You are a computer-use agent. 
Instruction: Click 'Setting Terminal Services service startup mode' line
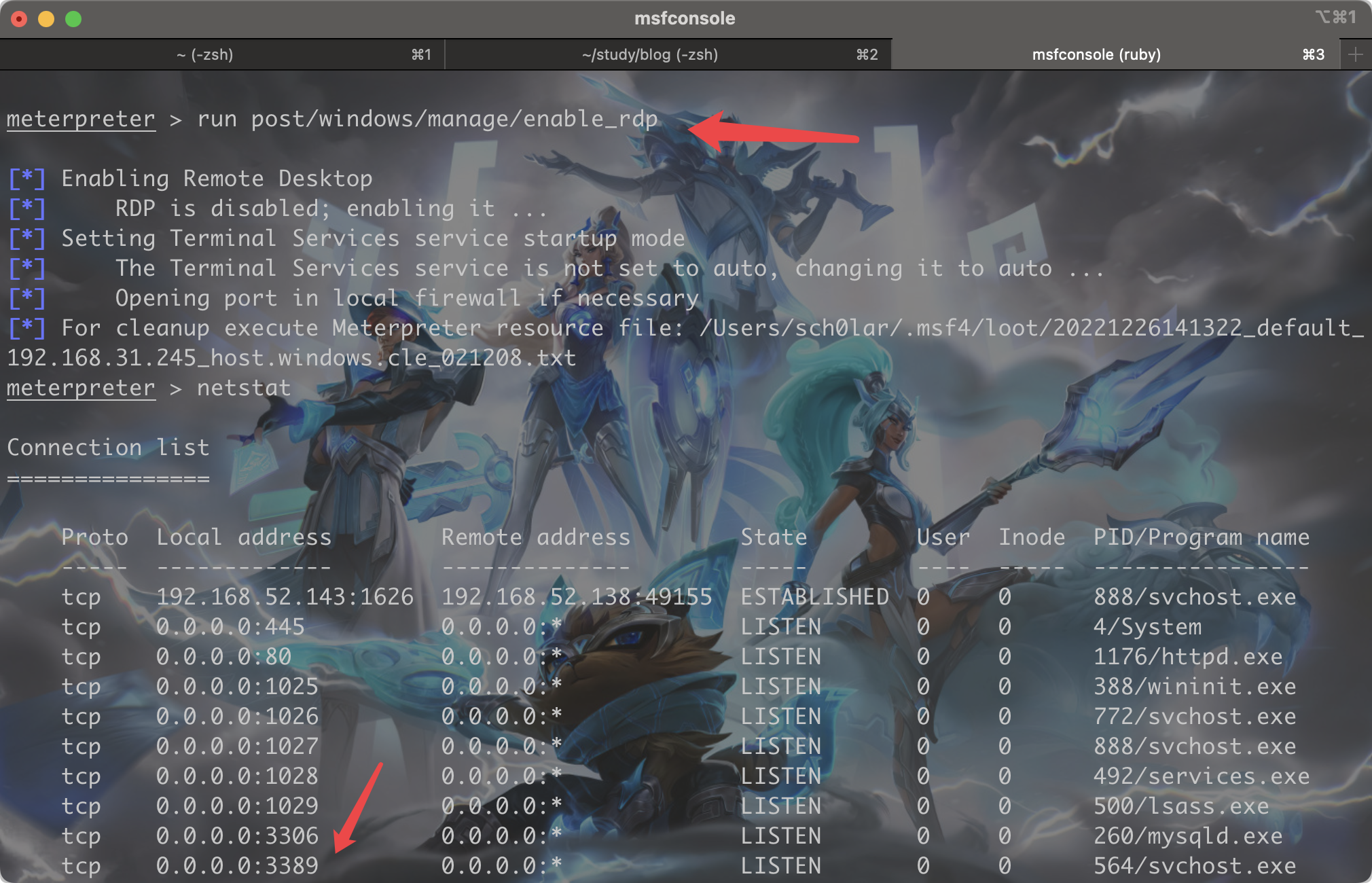[x=373, y=238]
